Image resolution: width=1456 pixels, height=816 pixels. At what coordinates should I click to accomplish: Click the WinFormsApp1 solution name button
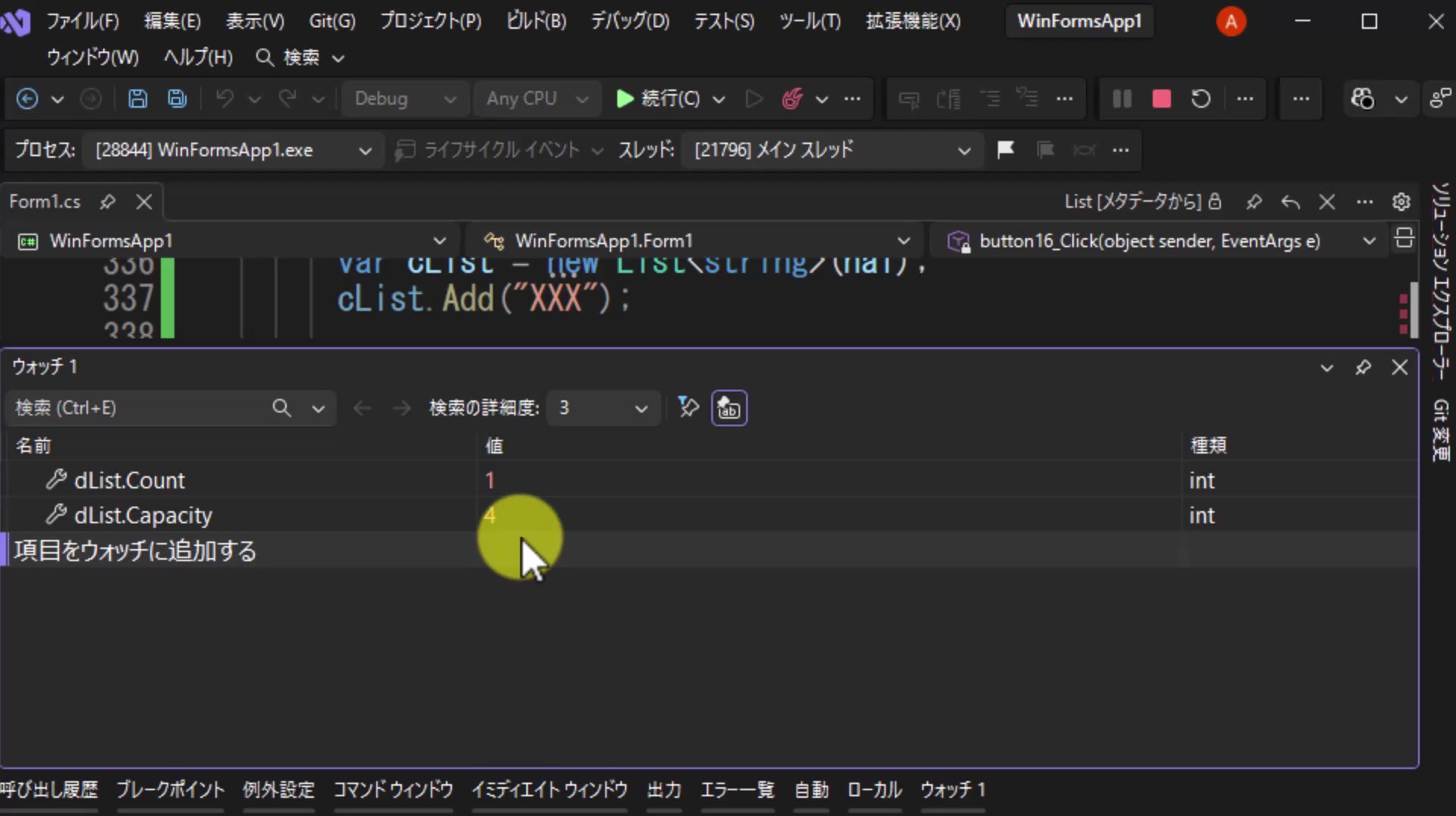click(x=1079, y=21)
